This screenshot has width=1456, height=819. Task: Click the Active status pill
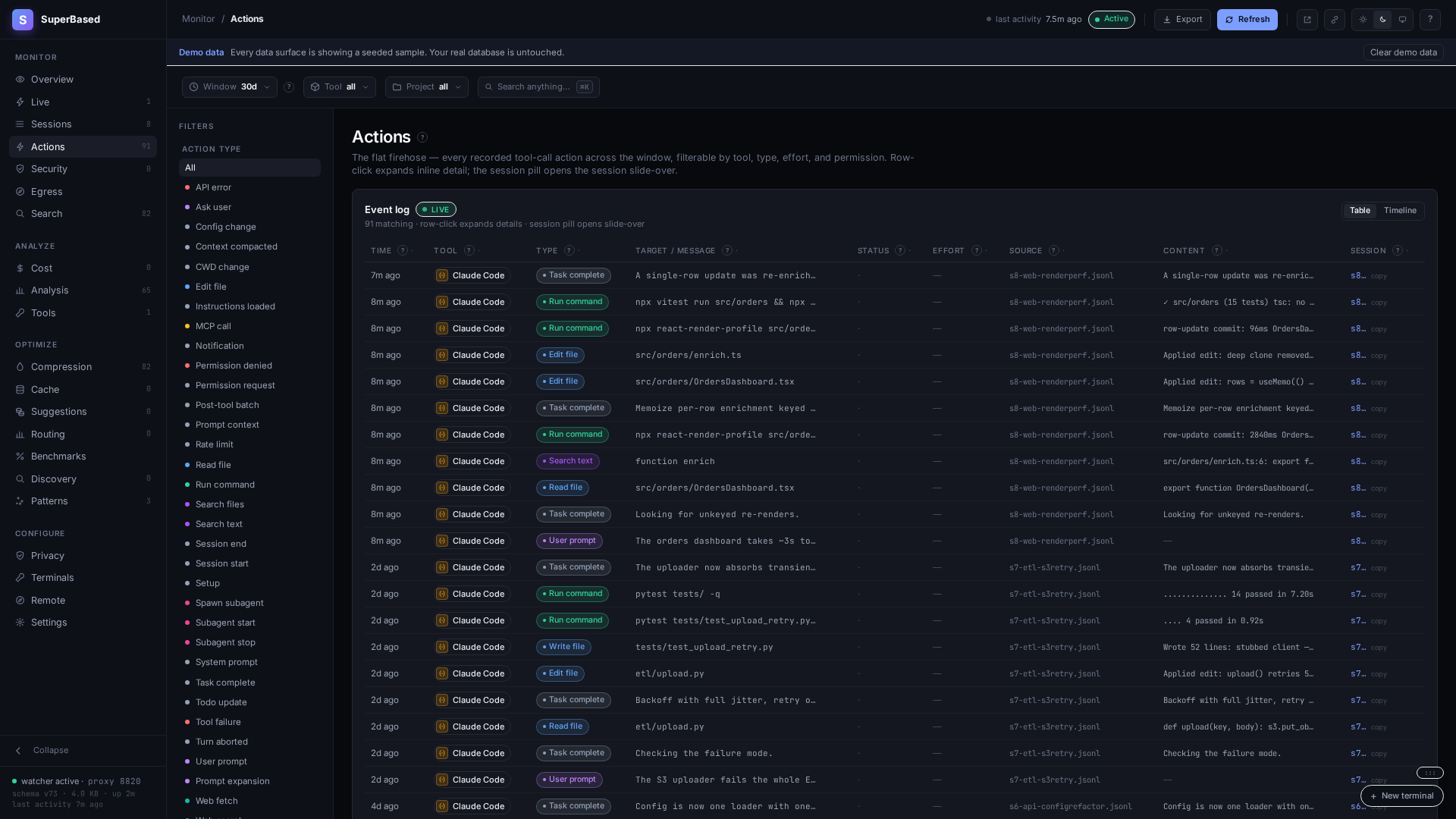pyautogui.click(x=1112, y=20)
